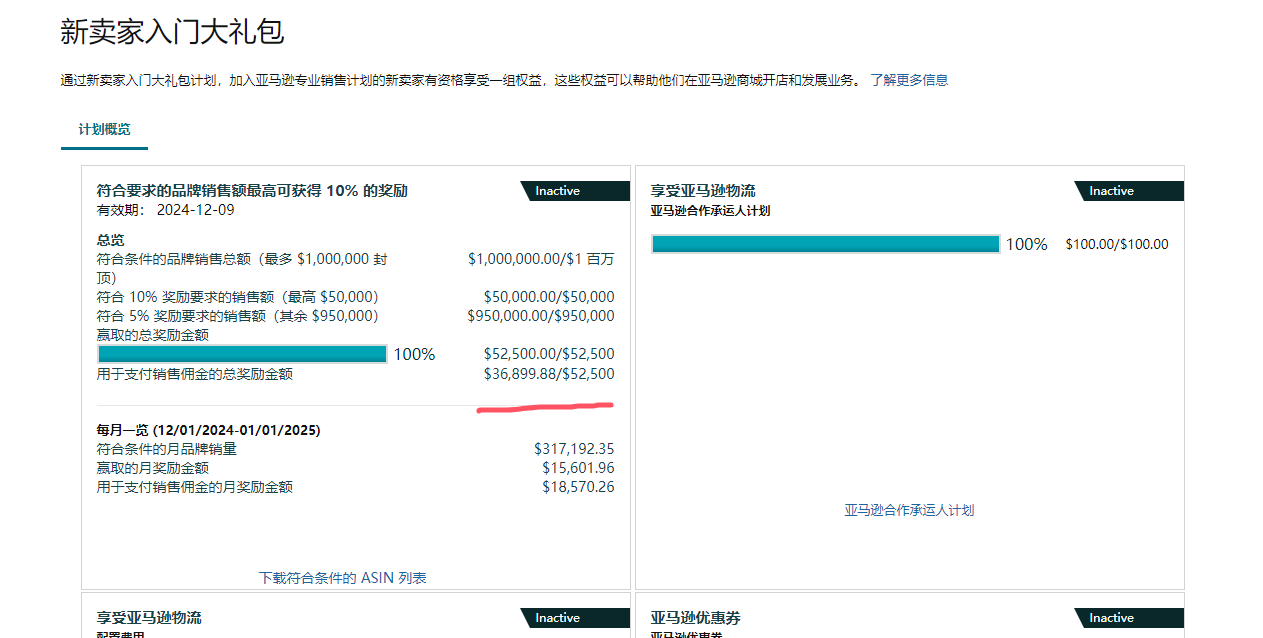The image size is (1263, 638).
Task: Open the blue 亚马逊合作承运人计划 link
Action: coord(909,510)
